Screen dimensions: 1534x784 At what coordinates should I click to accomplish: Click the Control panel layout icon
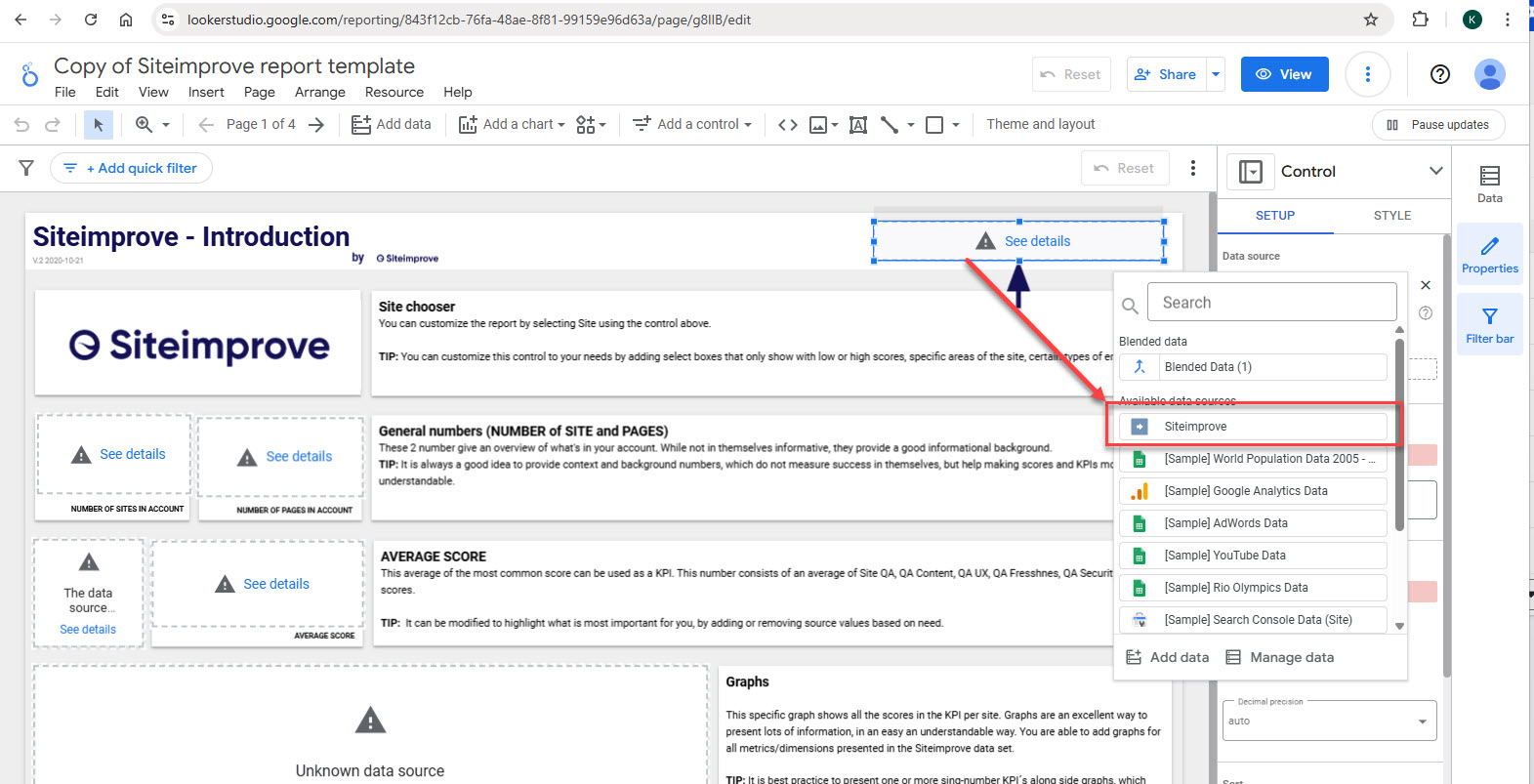1251,172
